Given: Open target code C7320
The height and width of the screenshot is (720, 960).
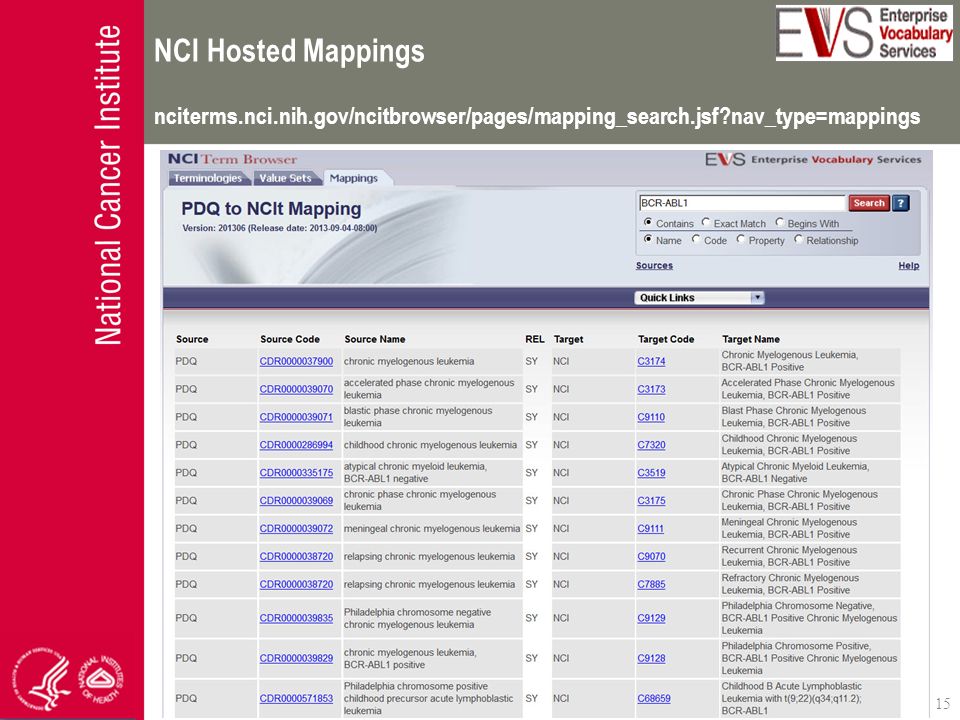Looking at the screenshot, I should (651, 445).
